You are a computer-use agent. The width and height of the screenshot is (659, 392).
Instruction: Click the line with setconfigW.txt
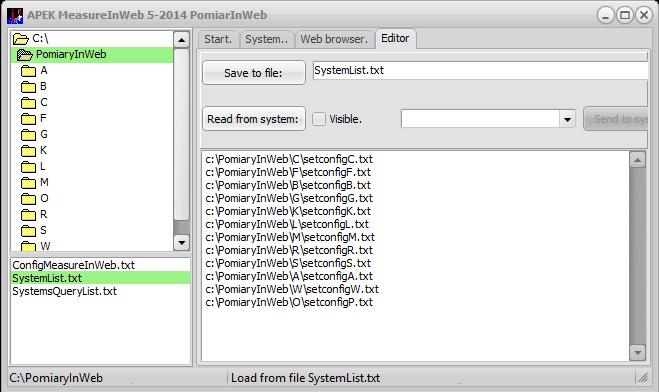(x=292, y=289)
